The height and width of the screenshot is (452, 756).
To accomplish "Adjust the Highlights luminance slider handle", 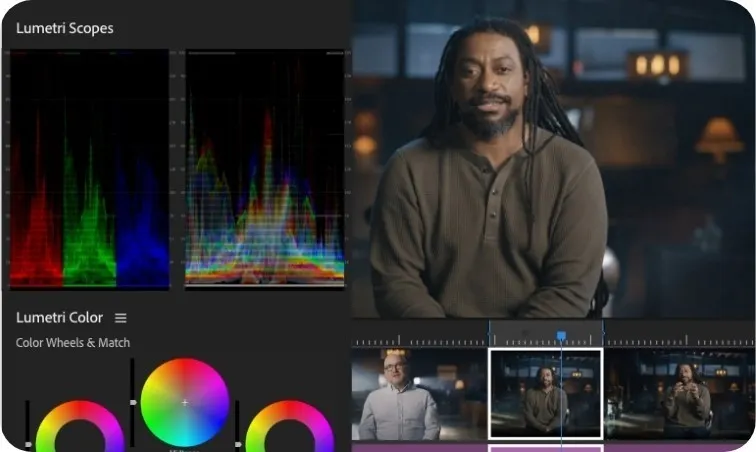I will (x=238, y=444).
